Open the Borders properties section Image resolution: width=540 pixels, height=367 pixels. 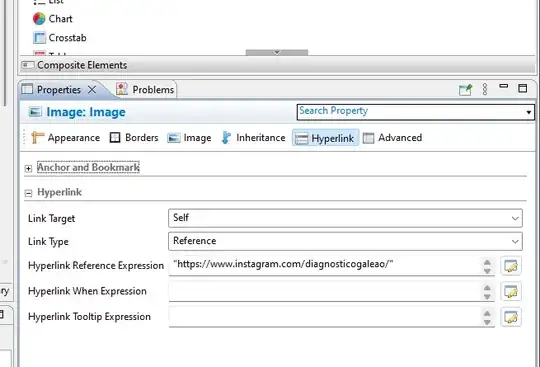[134, 138]
